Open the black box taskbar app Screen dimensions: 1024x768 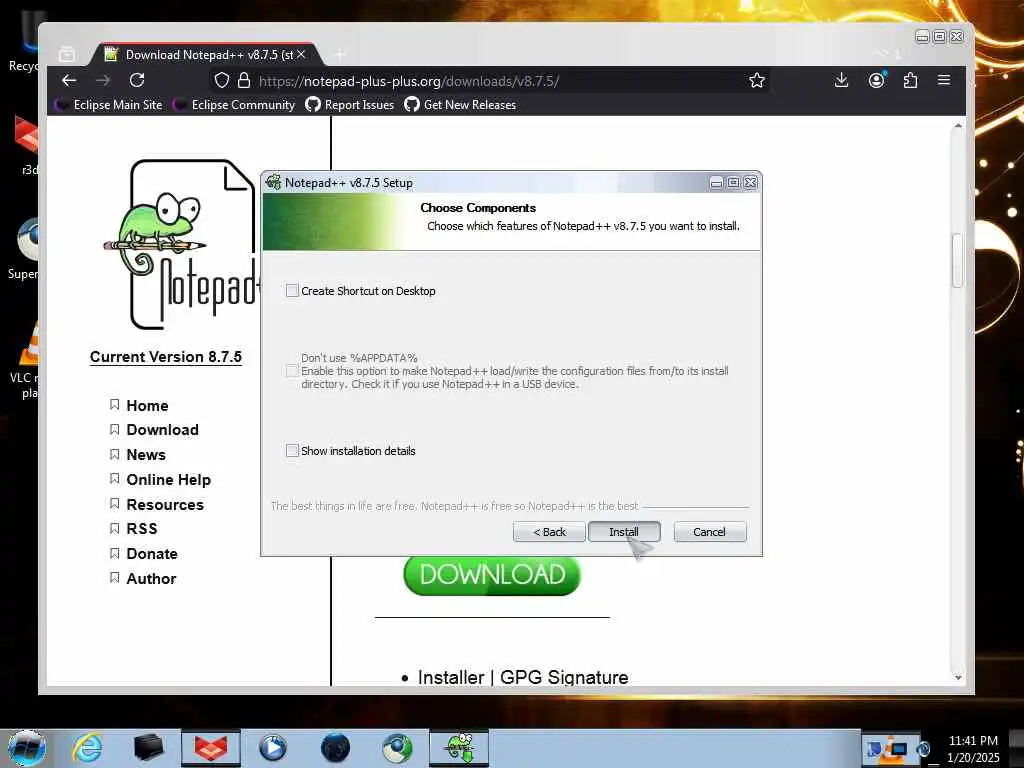pyautogui.click(x=148, y=748)
